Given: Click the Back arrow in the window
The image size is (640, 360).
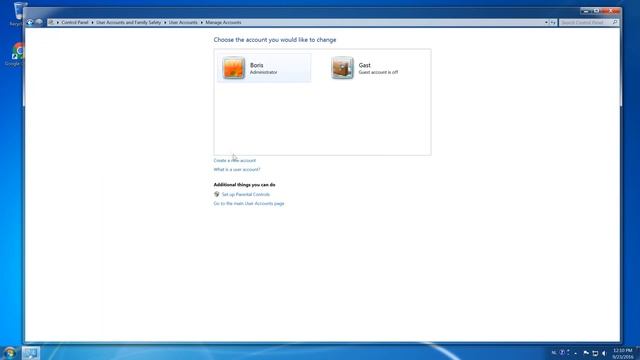Looking at the screenshot, I should 30,22.
